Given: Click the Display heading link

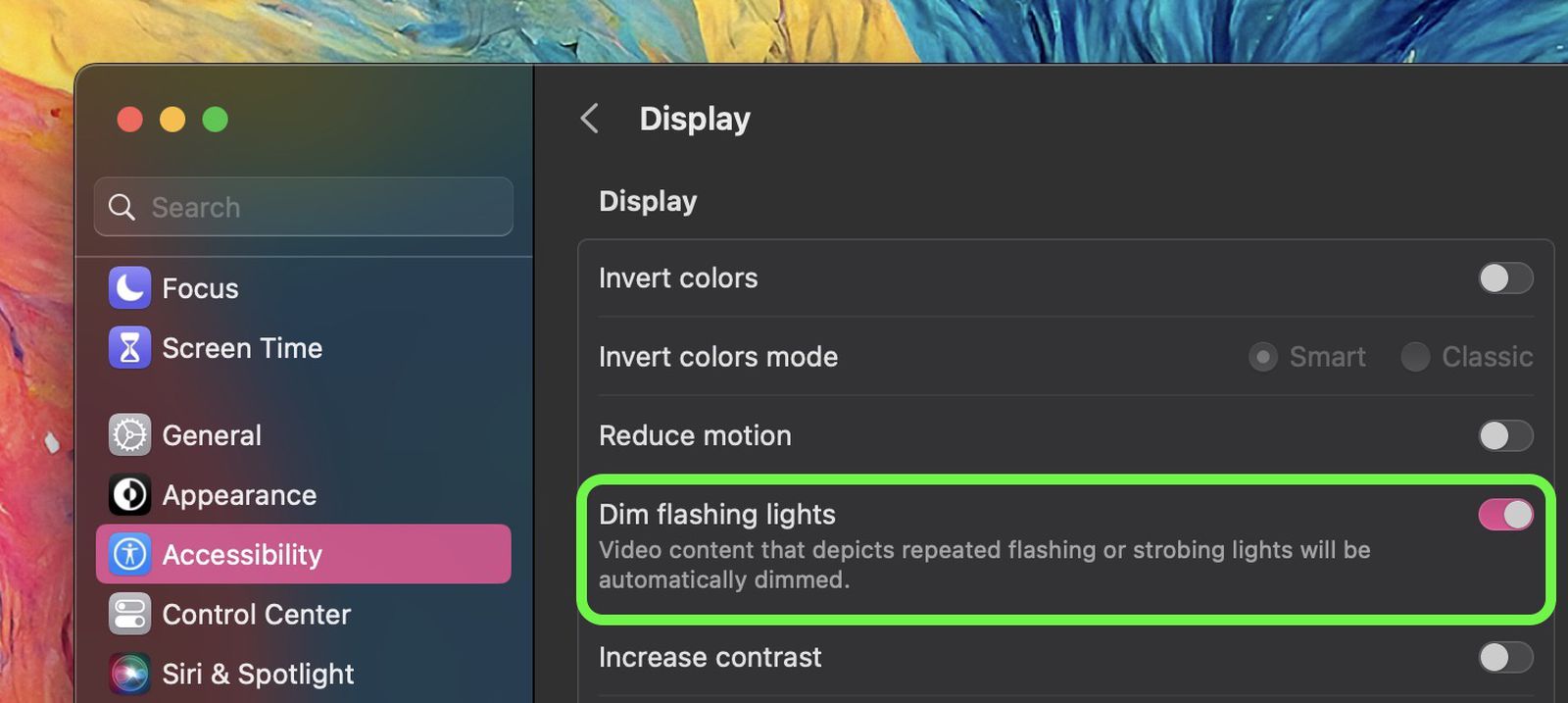Looking at the screenshot, I should 694,118.
